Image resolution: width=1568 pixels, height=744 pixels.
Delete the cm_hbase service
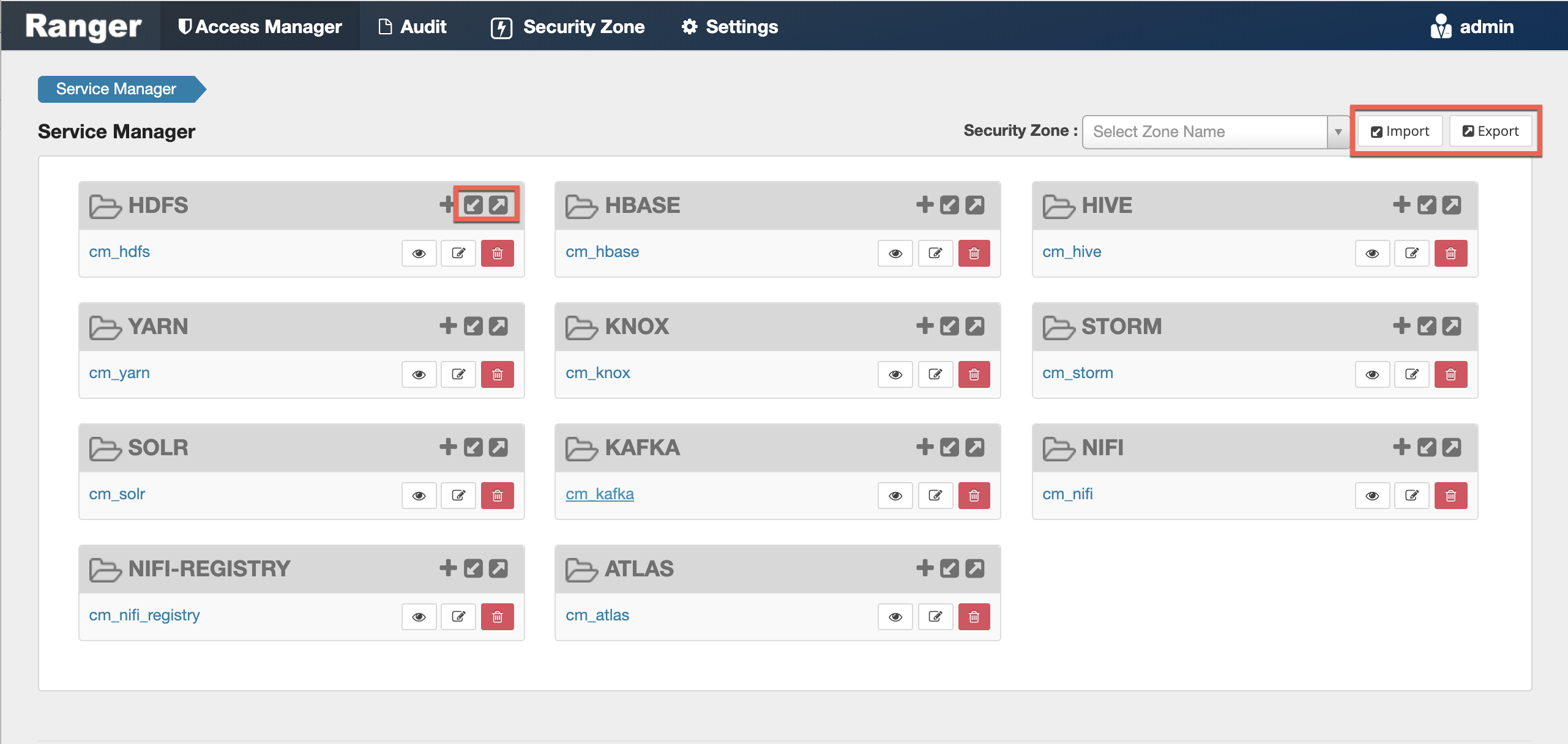[974, 253]
